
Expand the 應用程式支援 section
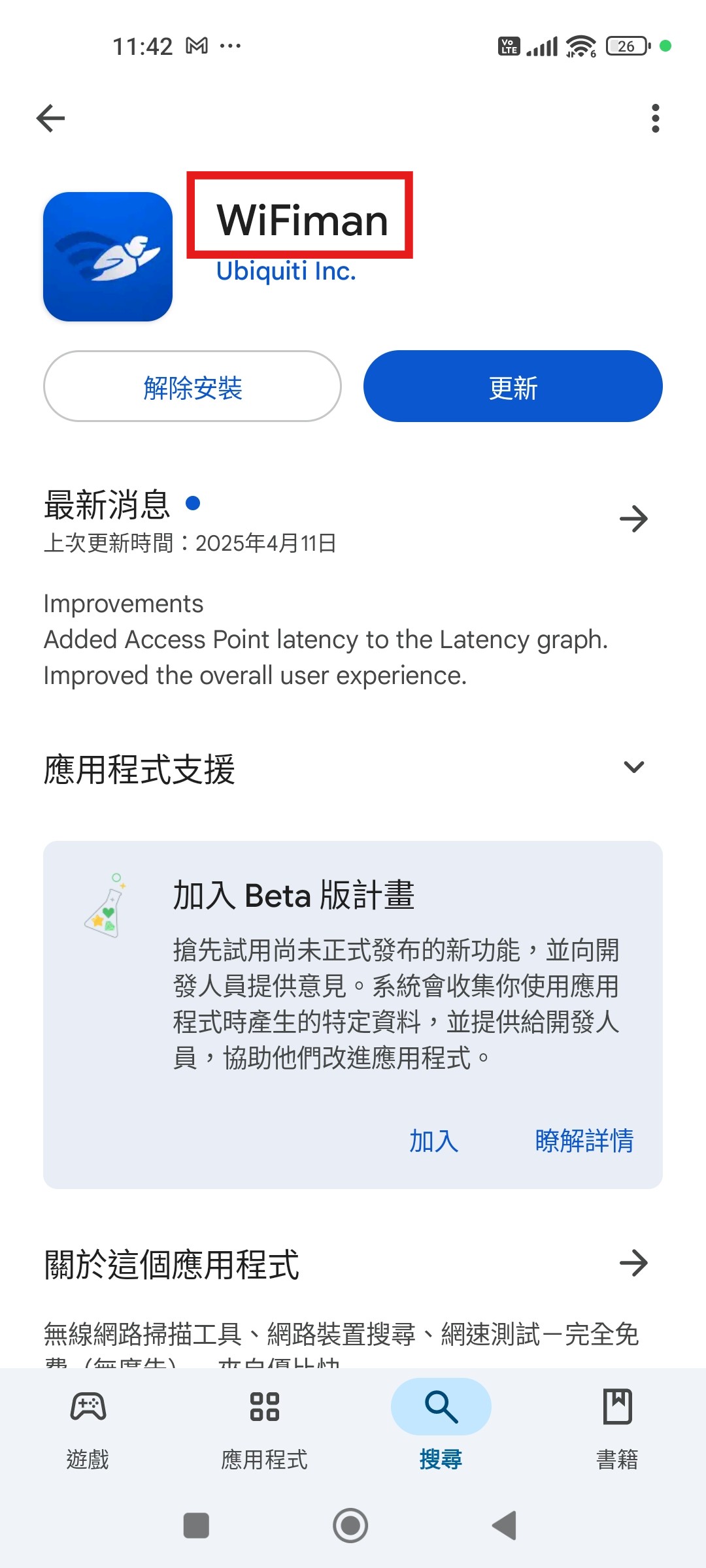634,767
